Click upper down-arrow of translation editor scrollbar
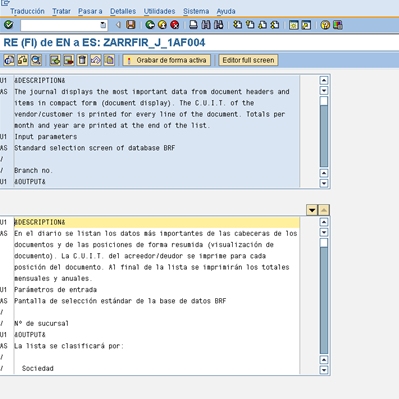This screenshot has width=399, height=399. point(324,232)
